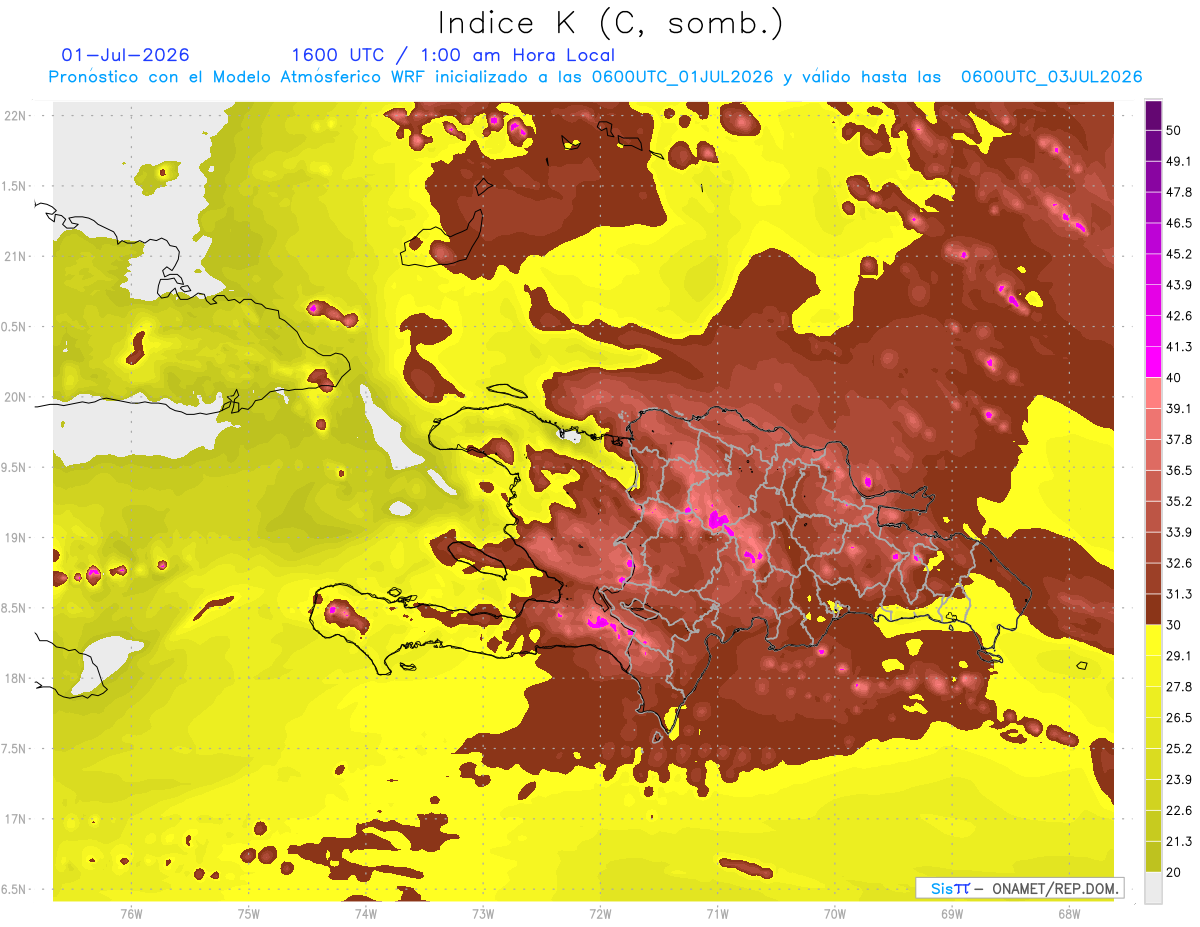Click the '18N' latitude axis label

point(16,679)
